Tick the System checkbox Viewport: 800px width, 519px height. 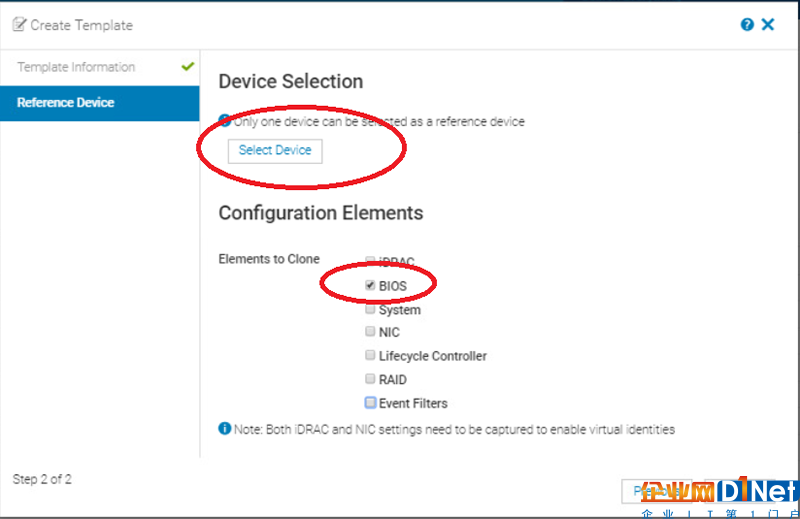pyautogui.click(x=370, y=309)
